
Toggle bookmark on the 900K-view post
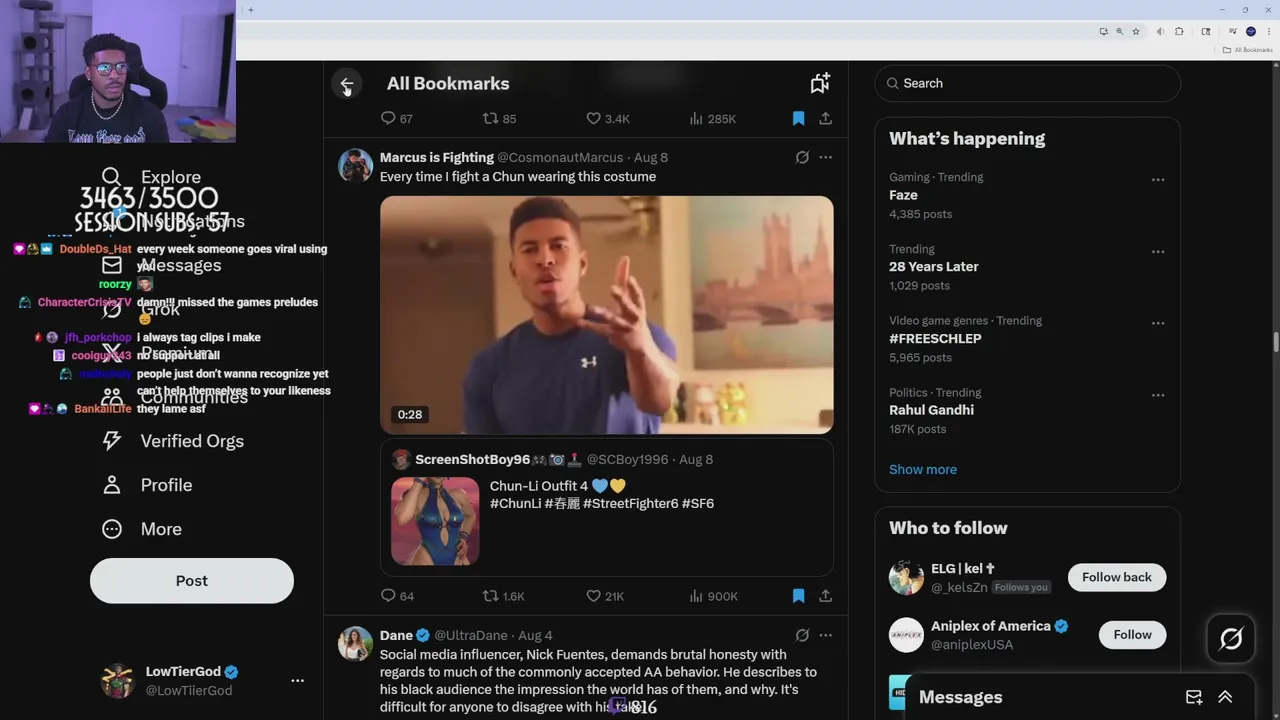[x=798, y=596]
